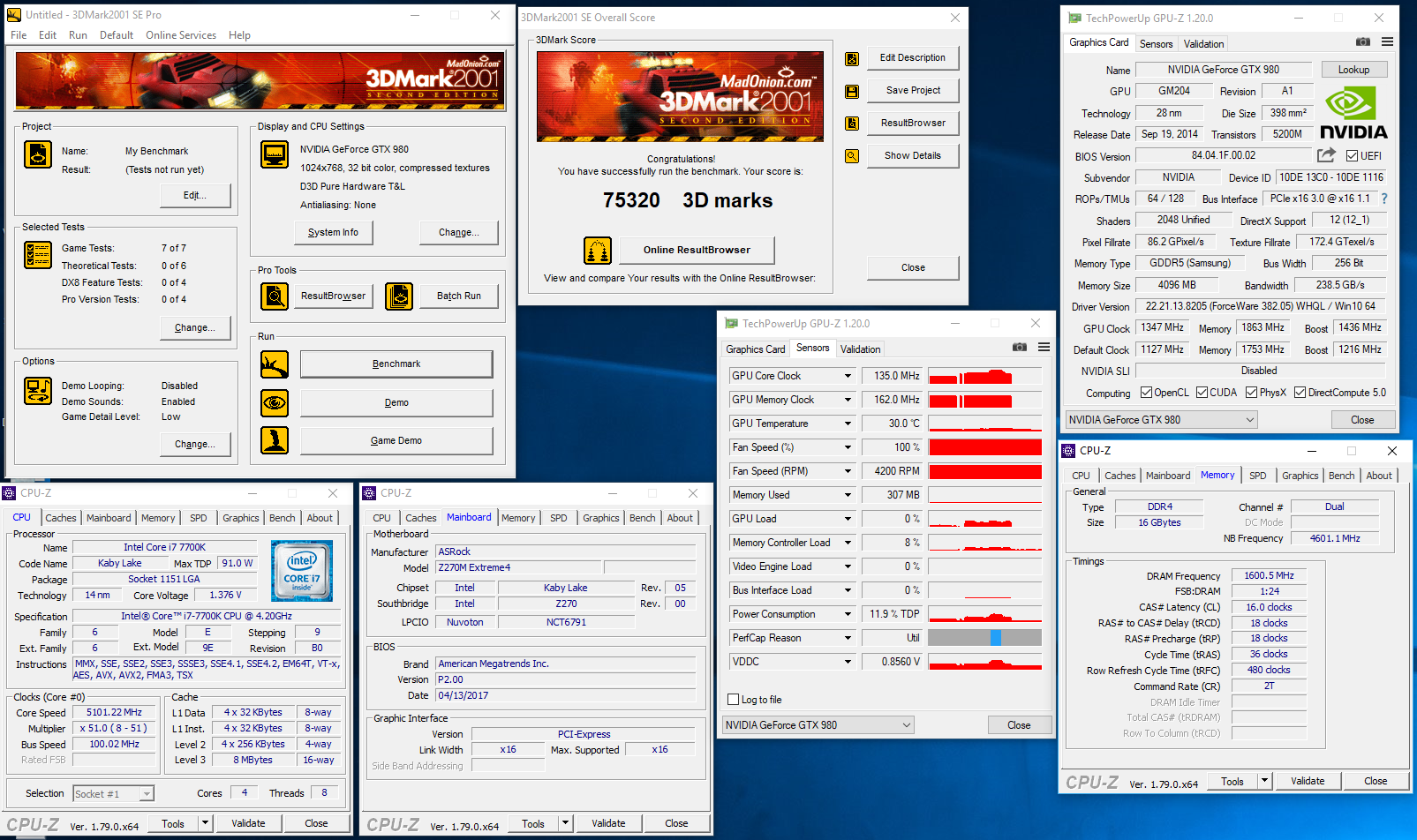Switch to the Validation tab in GPU-Z Graphics Card window
Viewport: 1417px width, 840px height.
pos(1203,44)
